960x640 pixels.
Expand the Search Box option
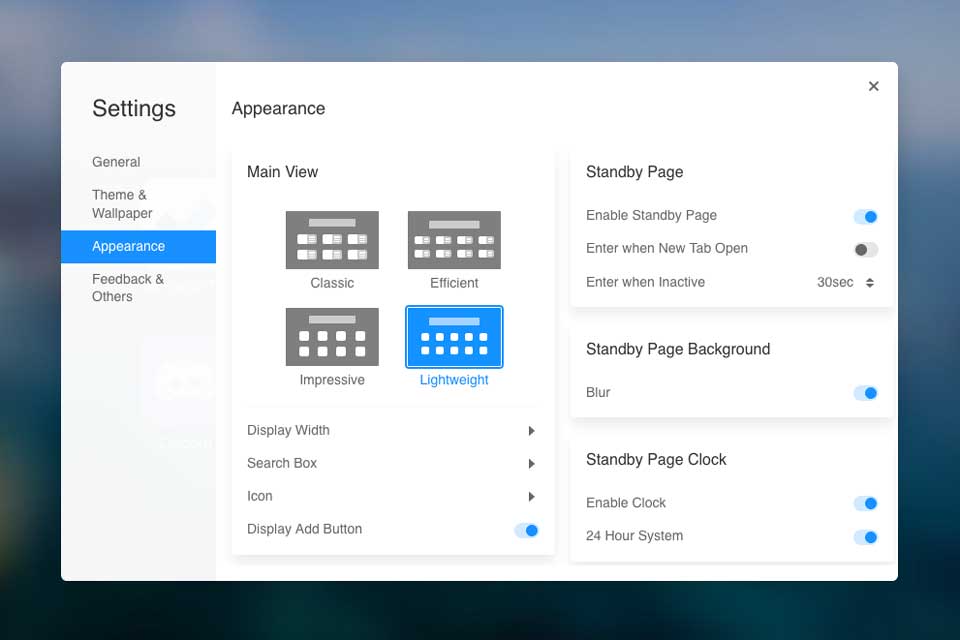point(392,464)
